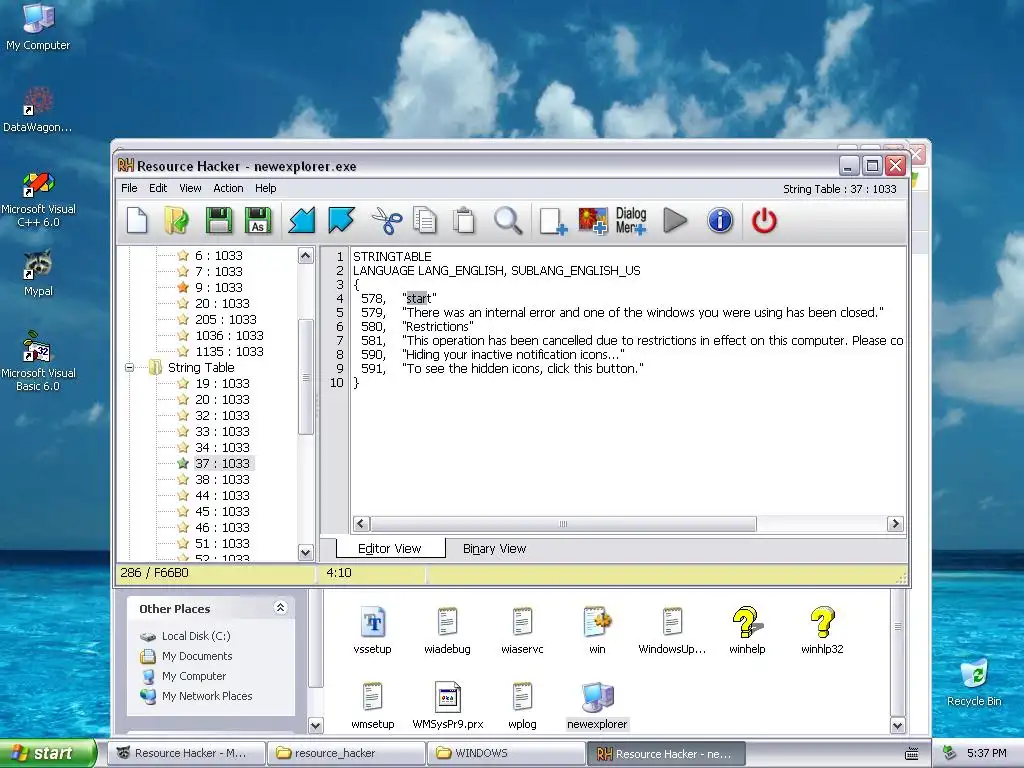
Task: Click the editor horizontal scroll left arrow
Action: click(x=361, y=524)
